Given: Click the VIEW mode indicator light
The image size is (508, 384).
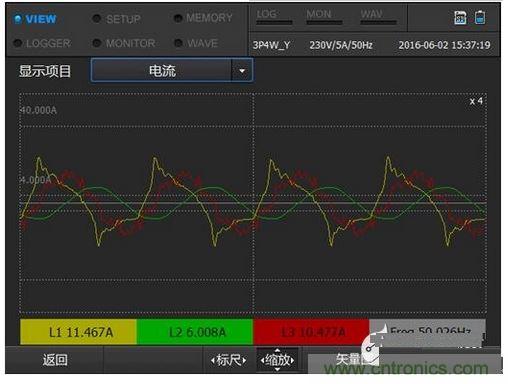Looking at the screenshot, I should [18, 19].
